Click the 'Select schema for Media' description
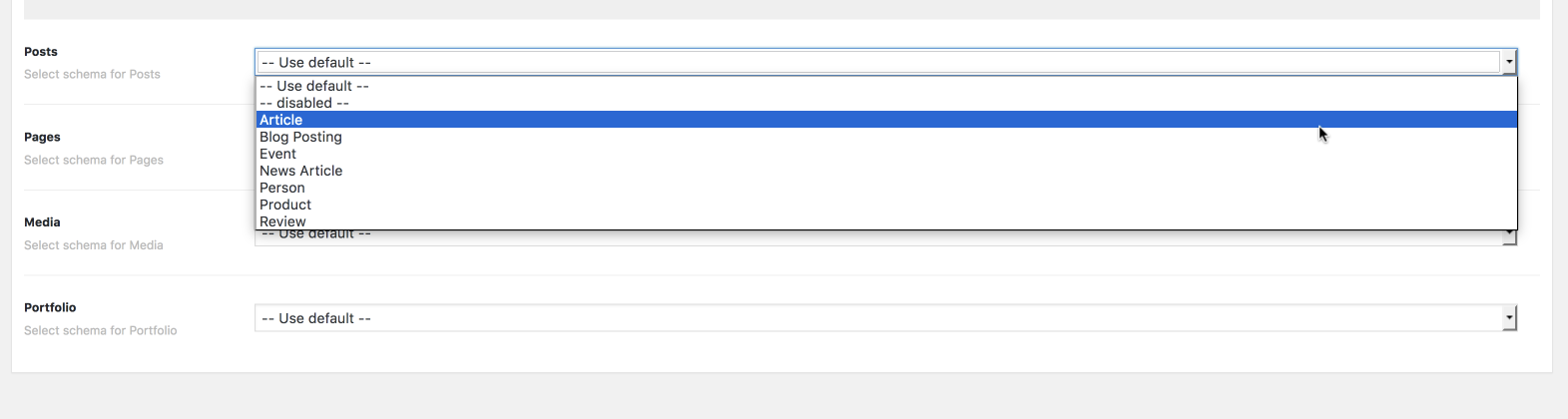 (94, 245)
